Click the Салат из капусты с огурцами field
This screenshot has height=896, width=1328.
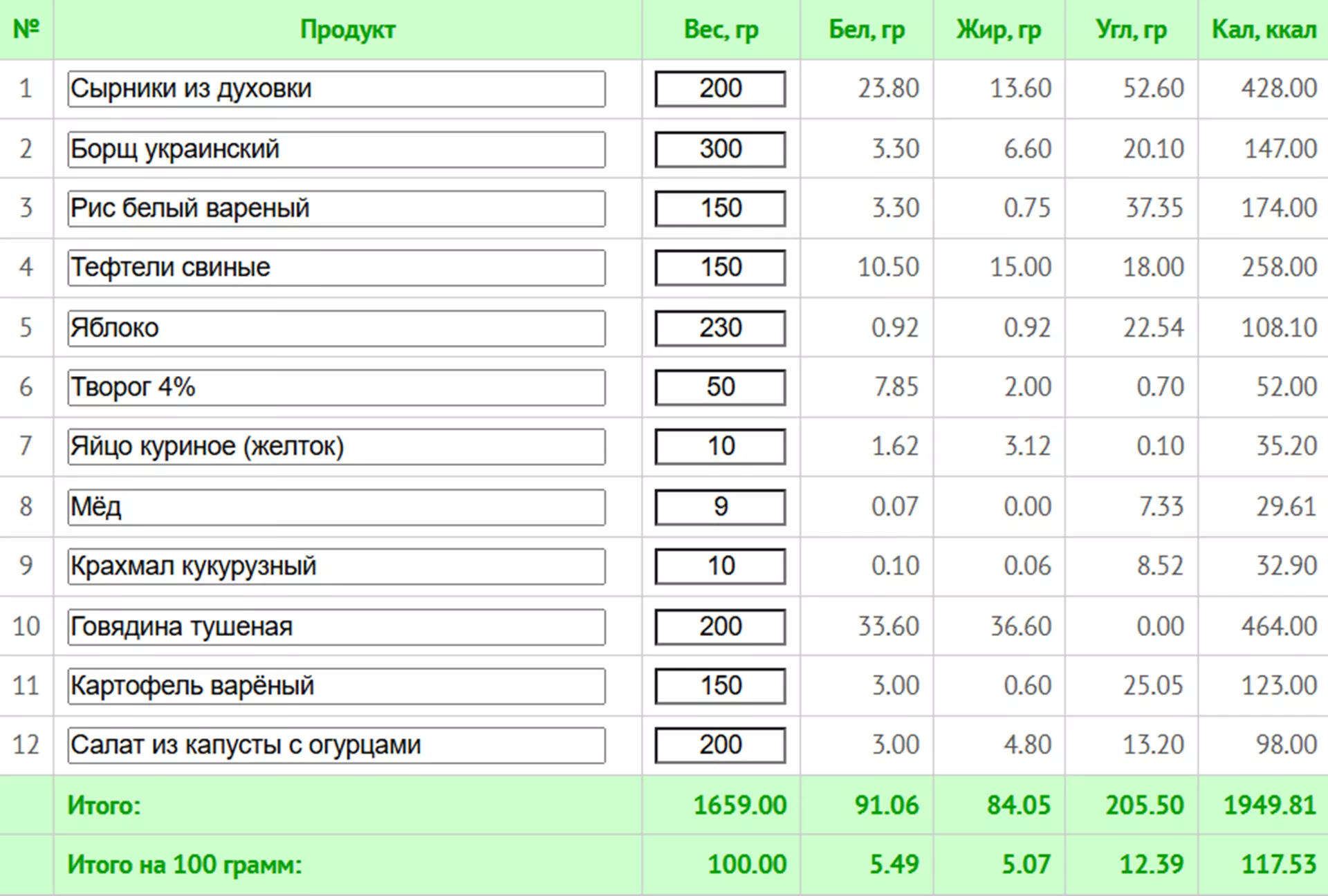(x=336, y=745)
